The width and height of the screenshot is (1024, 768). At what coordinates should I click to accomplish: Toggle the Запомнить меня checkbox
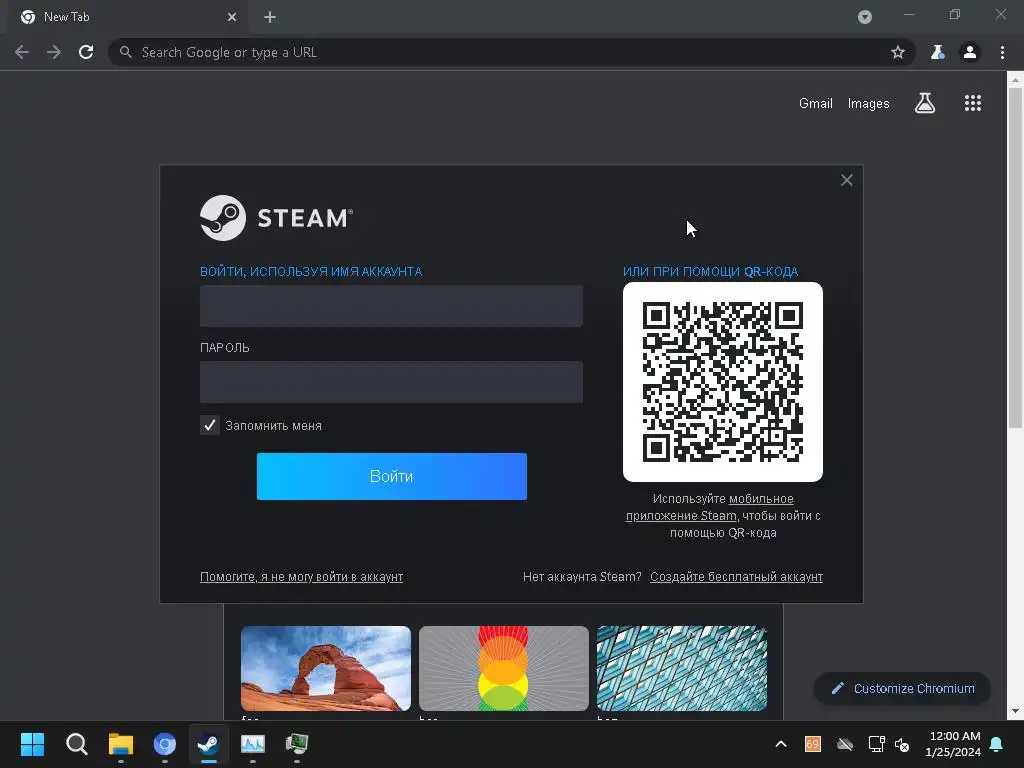(x=210, y=425)
